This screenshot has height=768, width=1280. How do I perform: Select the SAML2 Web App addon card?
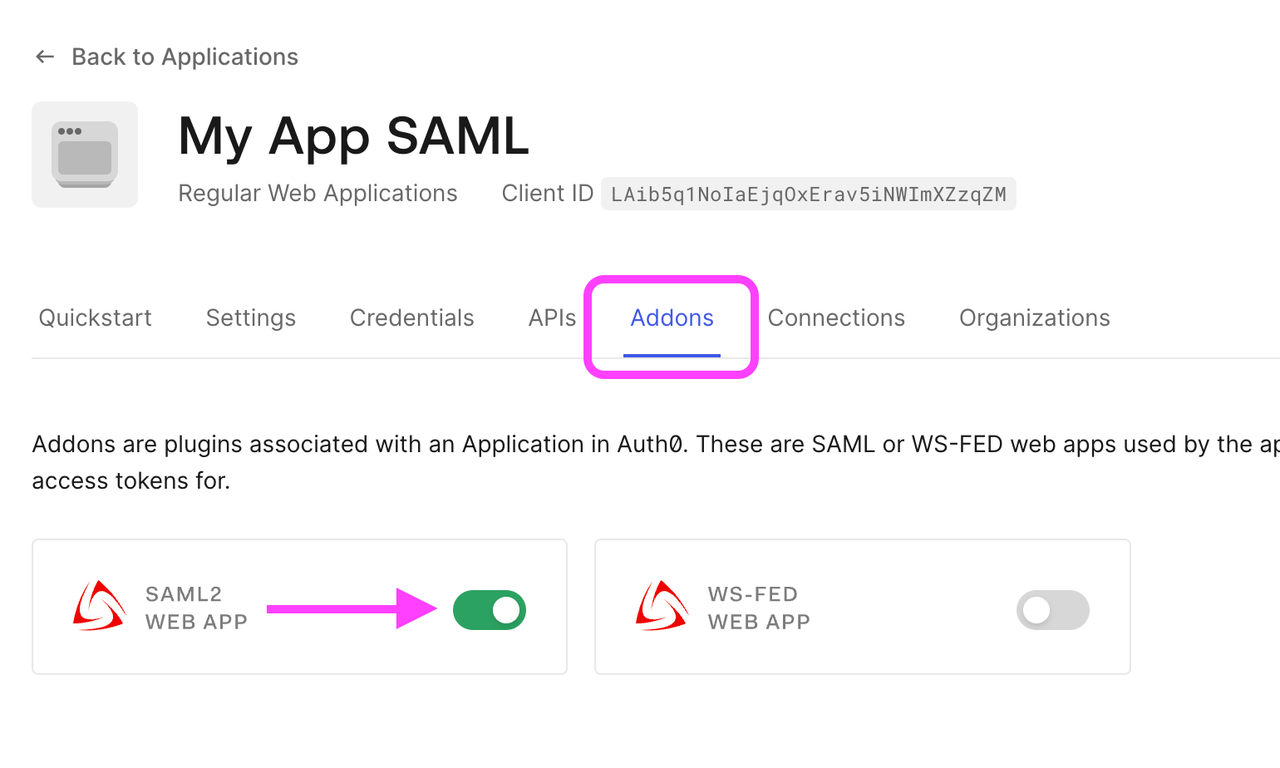pyautogui.click(x=299, y=607)
